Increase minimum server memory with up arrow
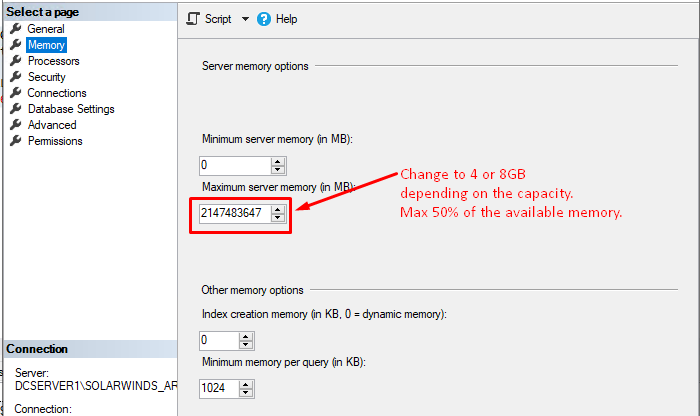The height and width of the screenshot is (416, 700). (278, 162)
